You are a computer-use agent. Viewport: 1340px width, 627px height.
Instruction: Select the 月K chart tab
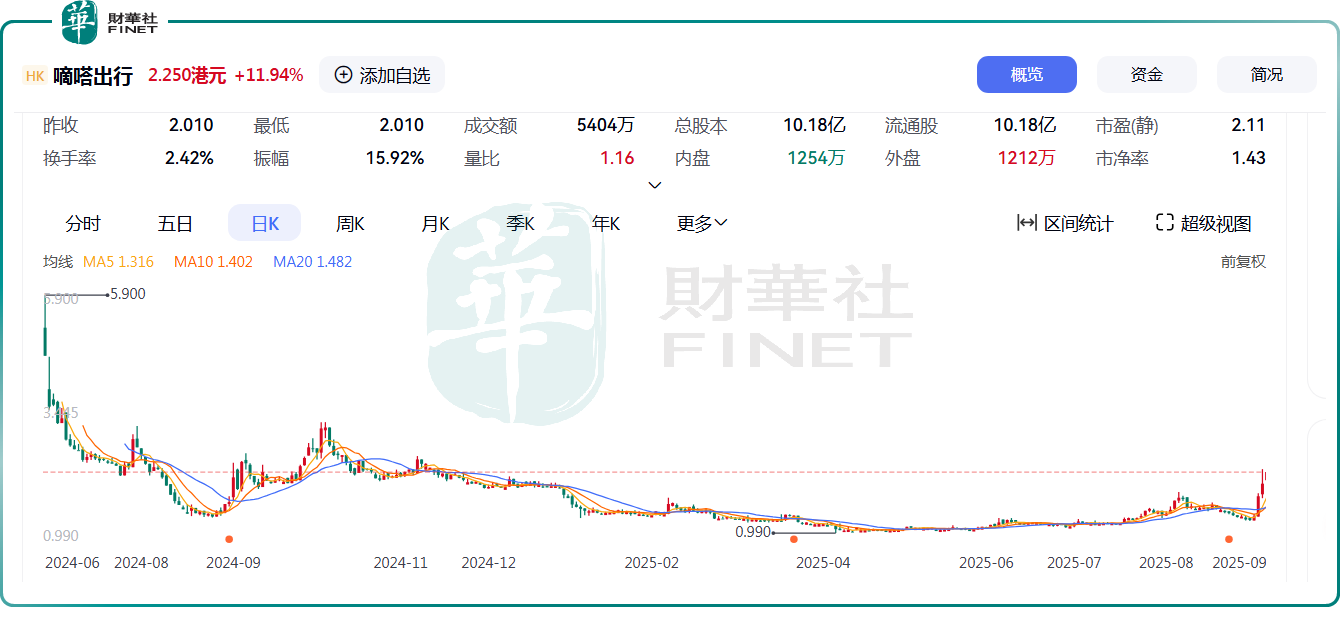pyautogui.click(x=435, y=223)
